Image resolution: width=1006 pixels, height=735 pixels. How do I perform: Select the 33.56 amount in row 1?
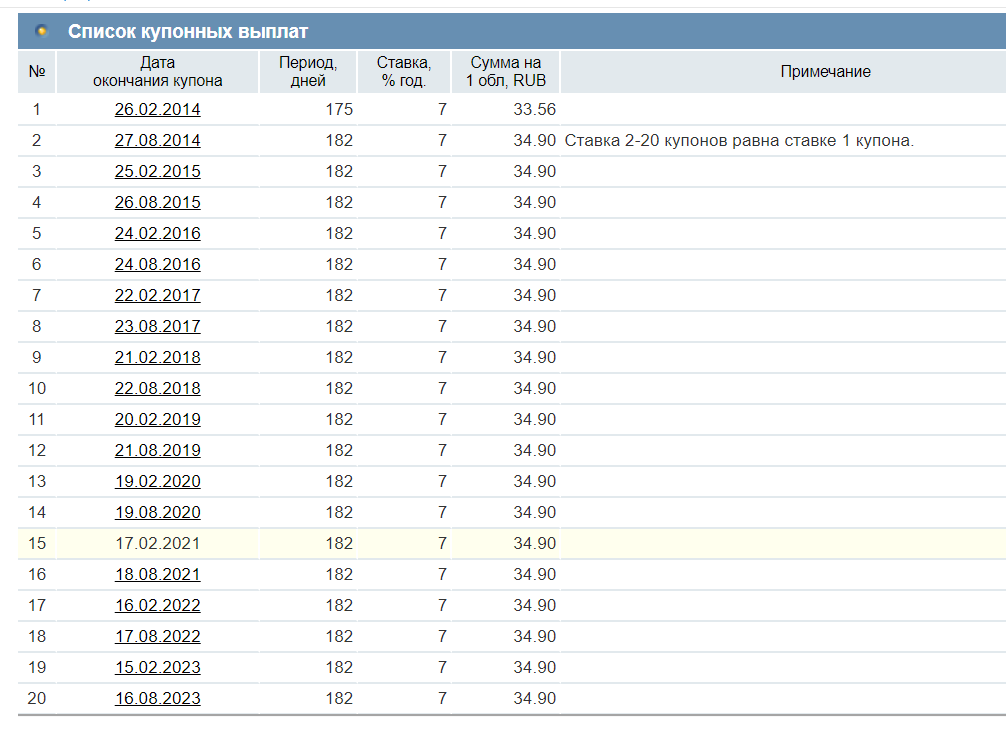coord(534,110)
